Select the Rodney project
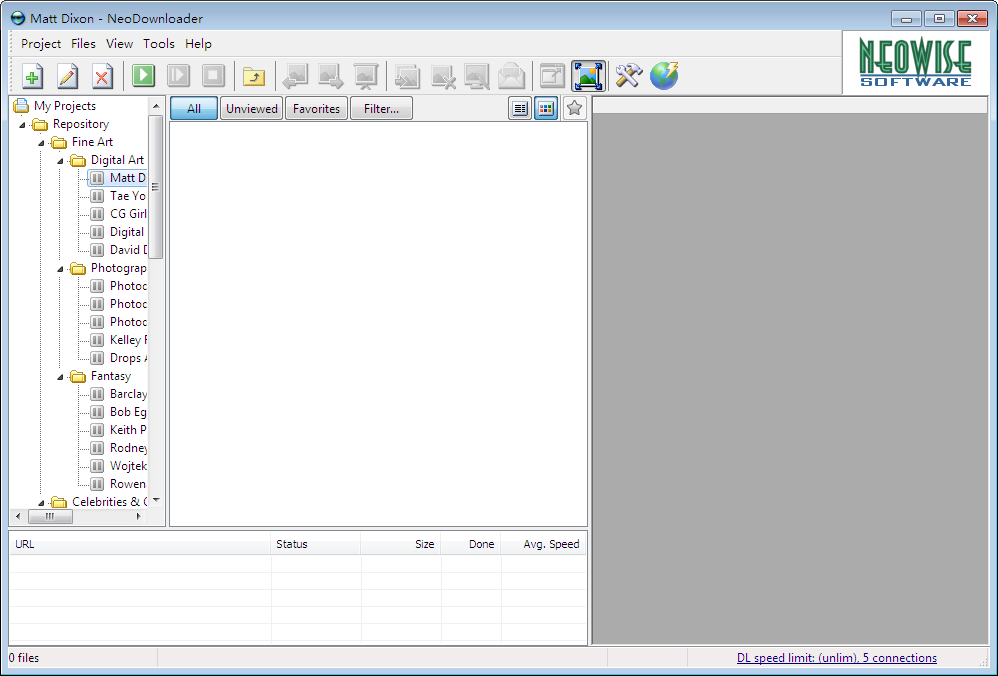The height and width of the screenshot is (676, 998). tap(128, 447)
